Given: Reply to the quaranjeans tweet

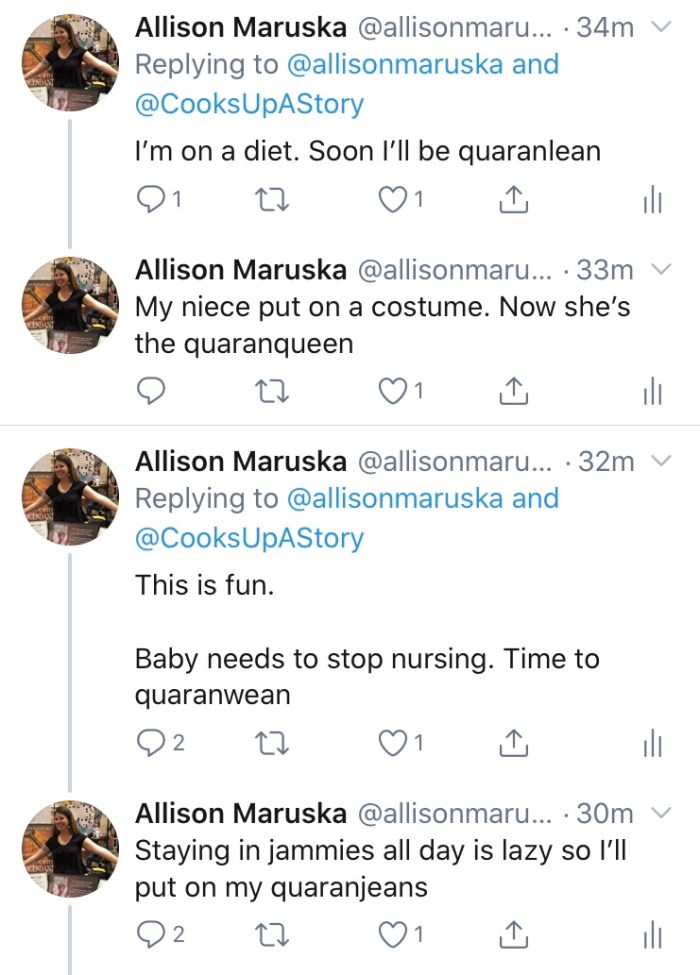Looking at the screenshot, I should [150, 935].
